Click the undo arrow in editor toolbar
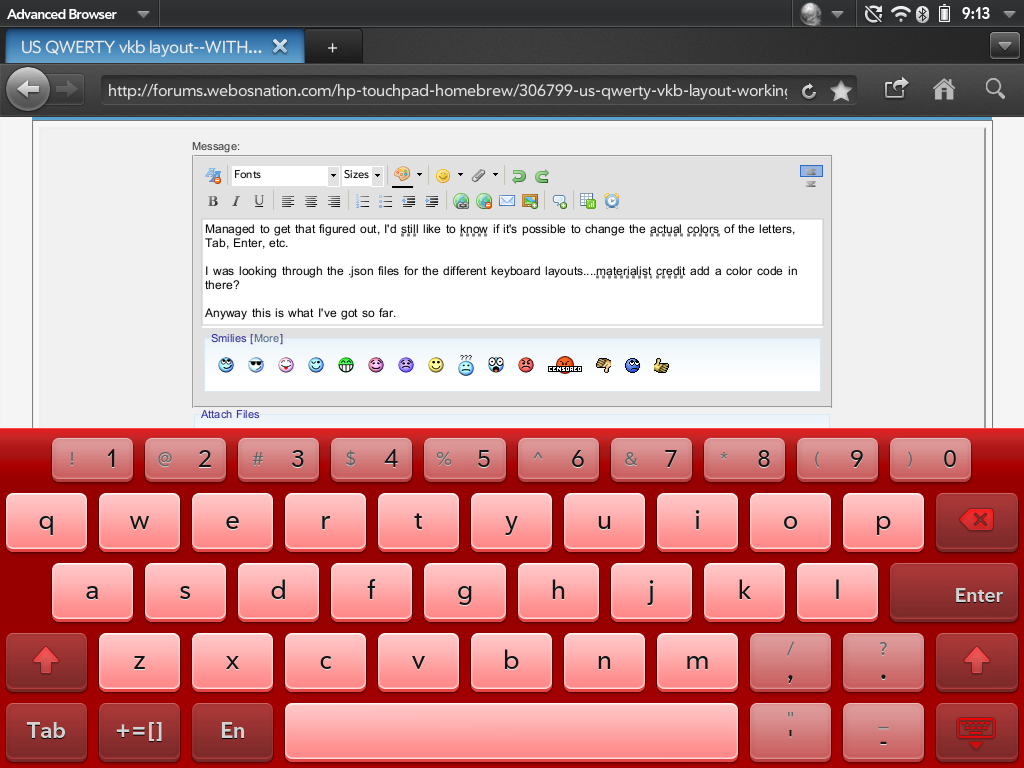Image resolution: width=1024 pixels, height=768 pixels. [x=518, y=175]
